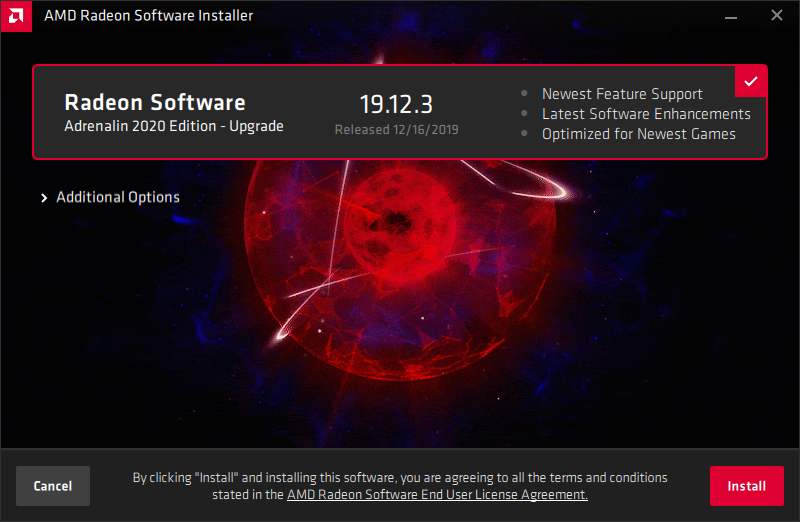This screenshot has width=800, height=522.
Task: Click the Released 12/16/2019 date text
Action: coord(396,130)
